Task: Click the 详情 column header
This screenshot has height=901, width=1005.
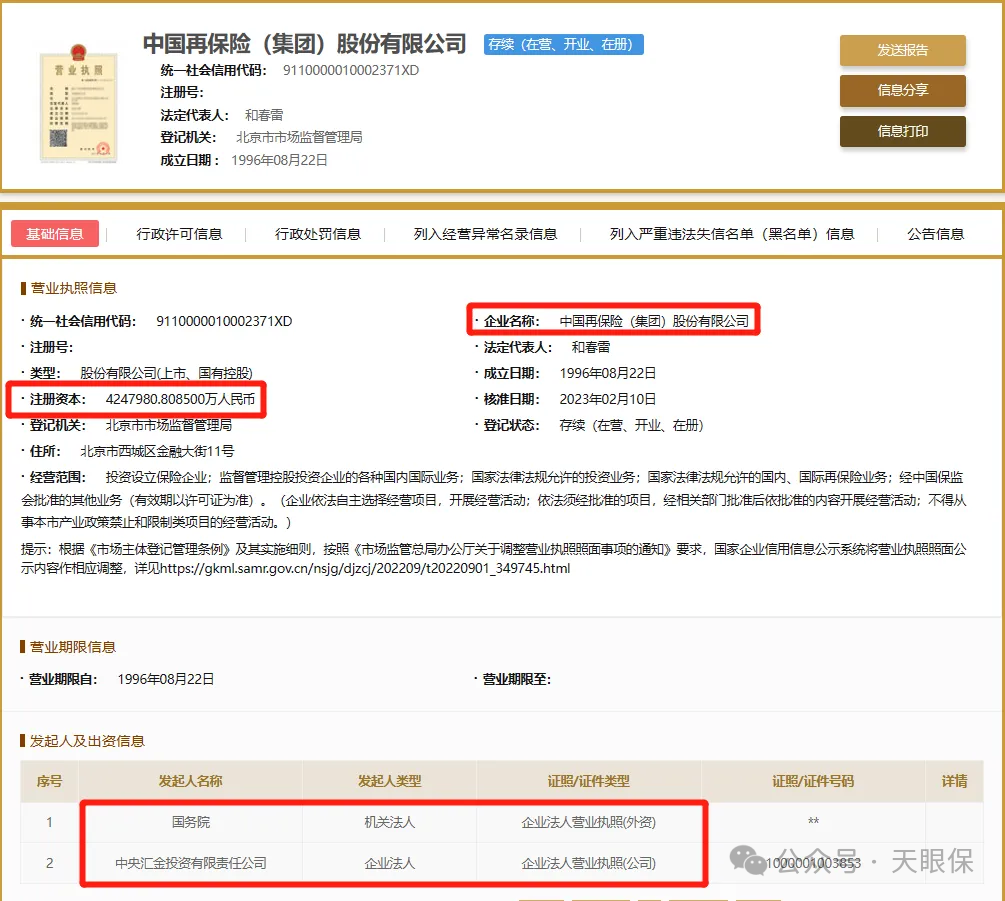Action: [953, 781]
